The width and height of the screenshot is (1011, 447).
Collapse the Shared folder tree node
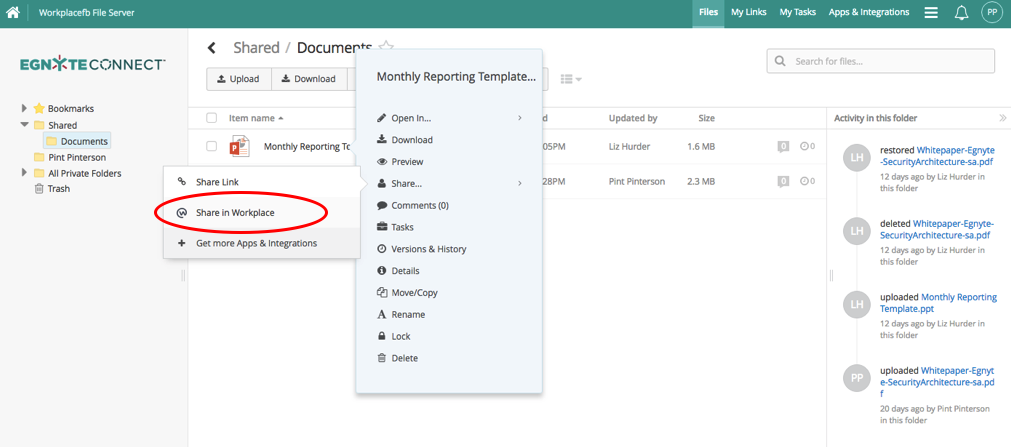pos(24,125)
